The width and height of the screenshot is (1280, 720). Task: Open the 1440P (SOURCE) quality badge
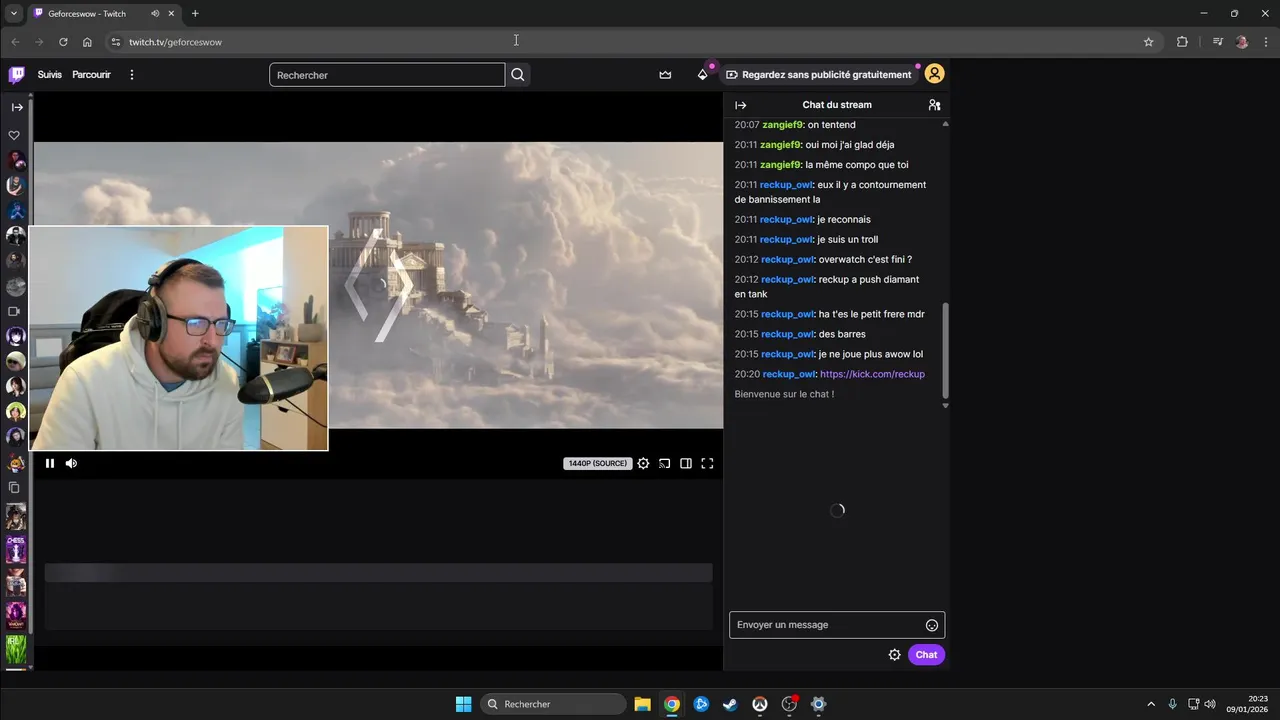[598, 463]
